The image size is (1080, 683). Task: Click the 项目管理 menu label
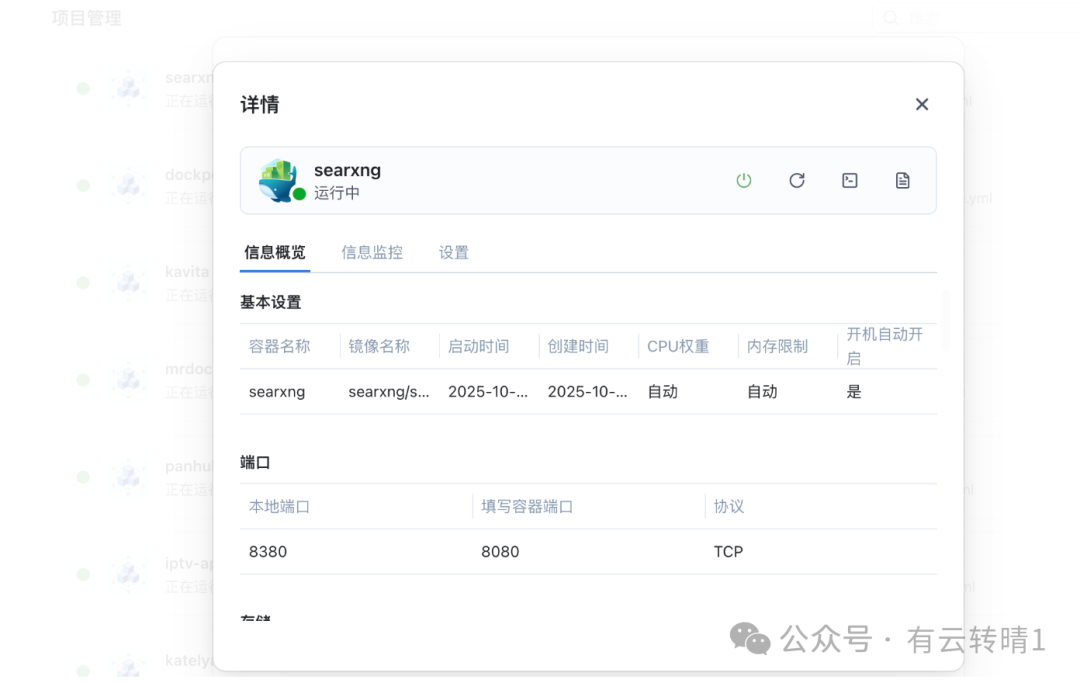click(x=86, y=16)
